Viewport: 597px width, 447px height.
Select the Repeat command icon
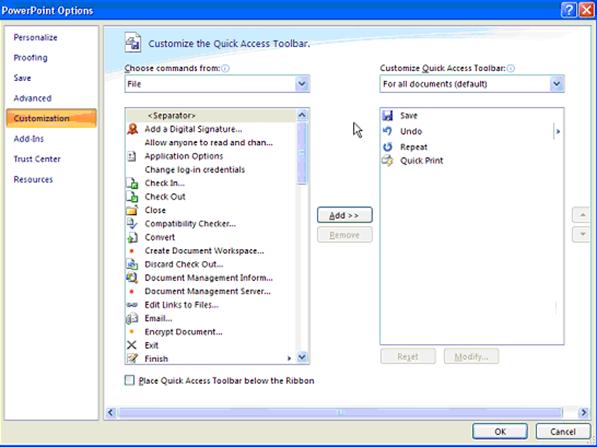click(388, 147)
